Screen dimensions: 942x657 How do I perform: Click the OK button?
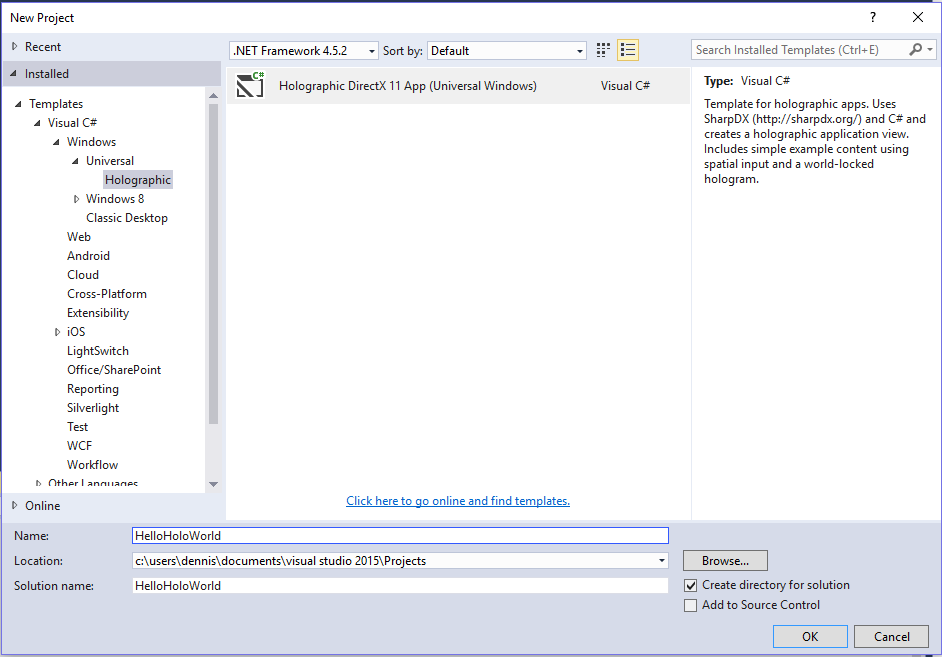[x=810, y=637]
